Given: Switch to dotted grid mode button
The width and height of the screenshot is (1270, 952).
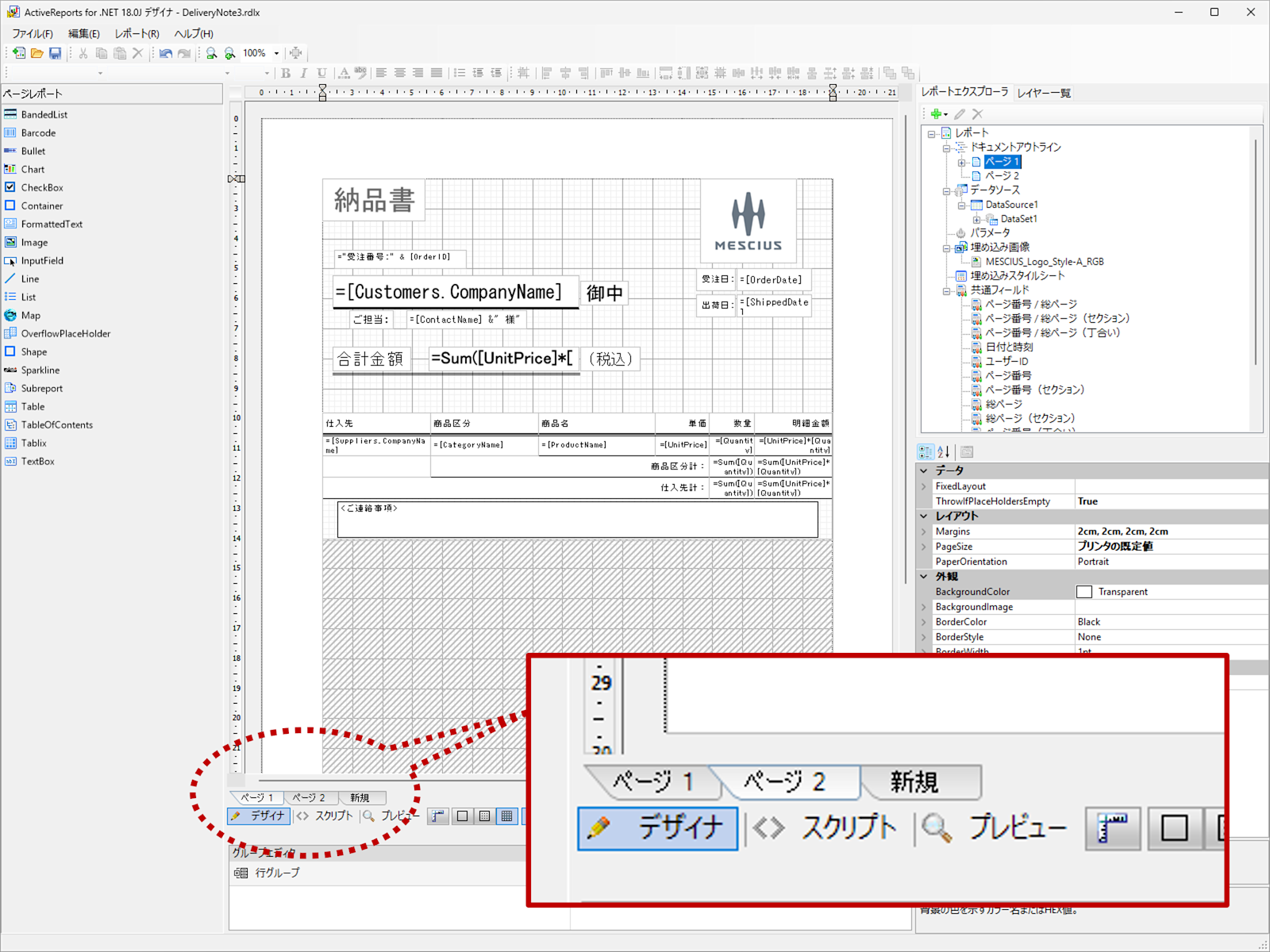Looking at the screenshot, I should [x=484, y=816].
